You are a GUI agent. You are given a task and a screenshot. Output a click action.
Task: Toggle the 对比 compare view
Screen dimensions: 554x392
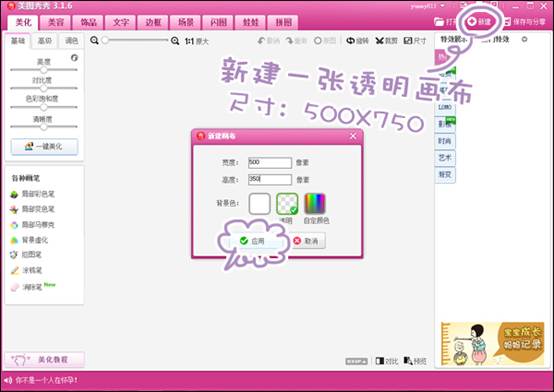click(x=387, y=361)
